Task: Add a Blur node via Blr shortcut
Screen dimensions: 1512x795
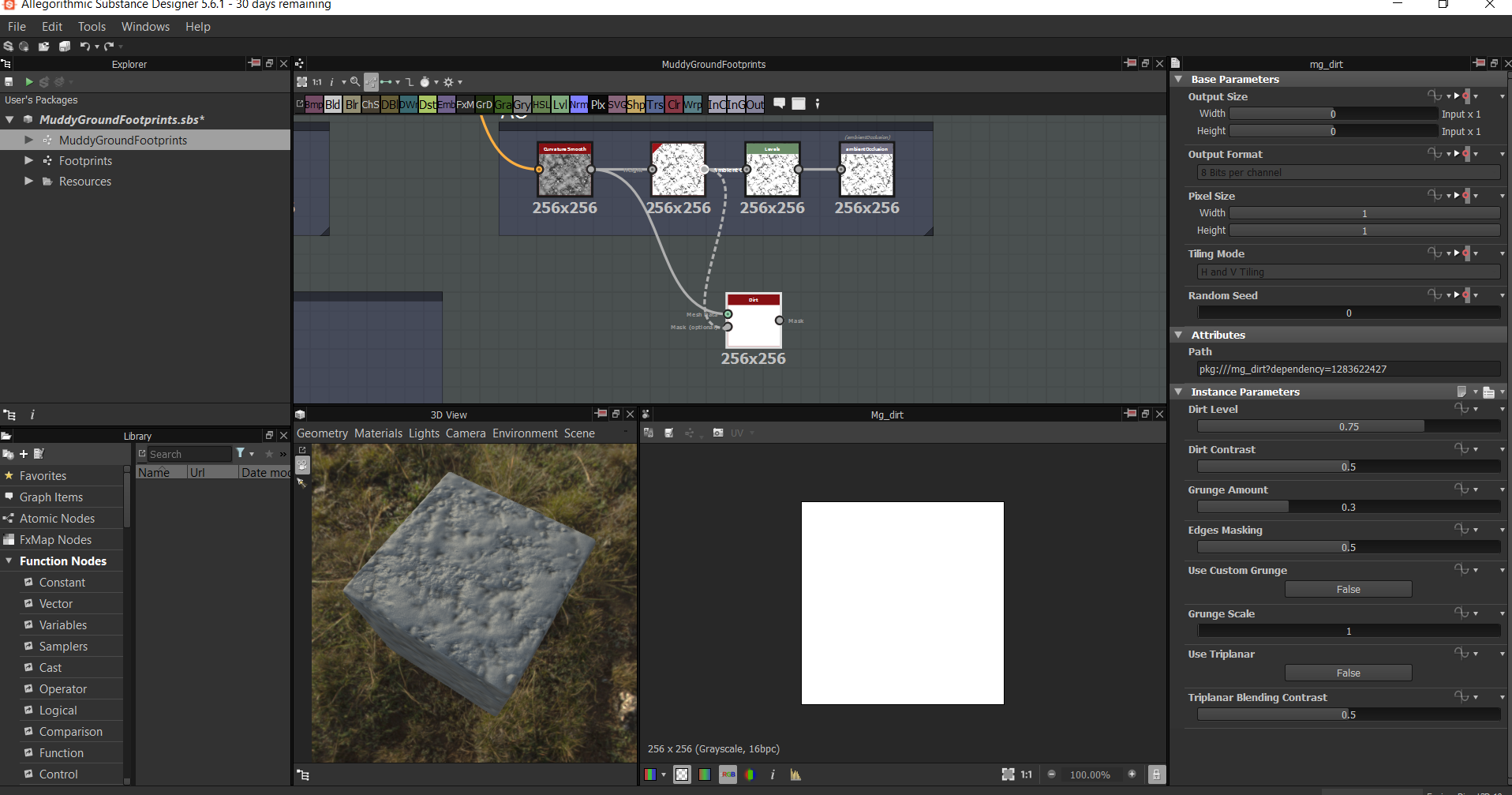Action: (352, 104)
